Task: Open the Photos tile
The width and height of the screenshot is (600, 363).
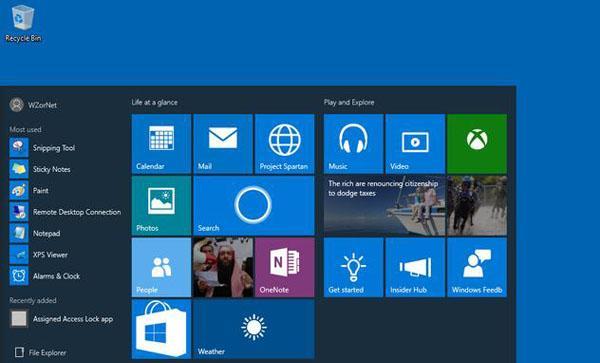Action: point(161,206)
